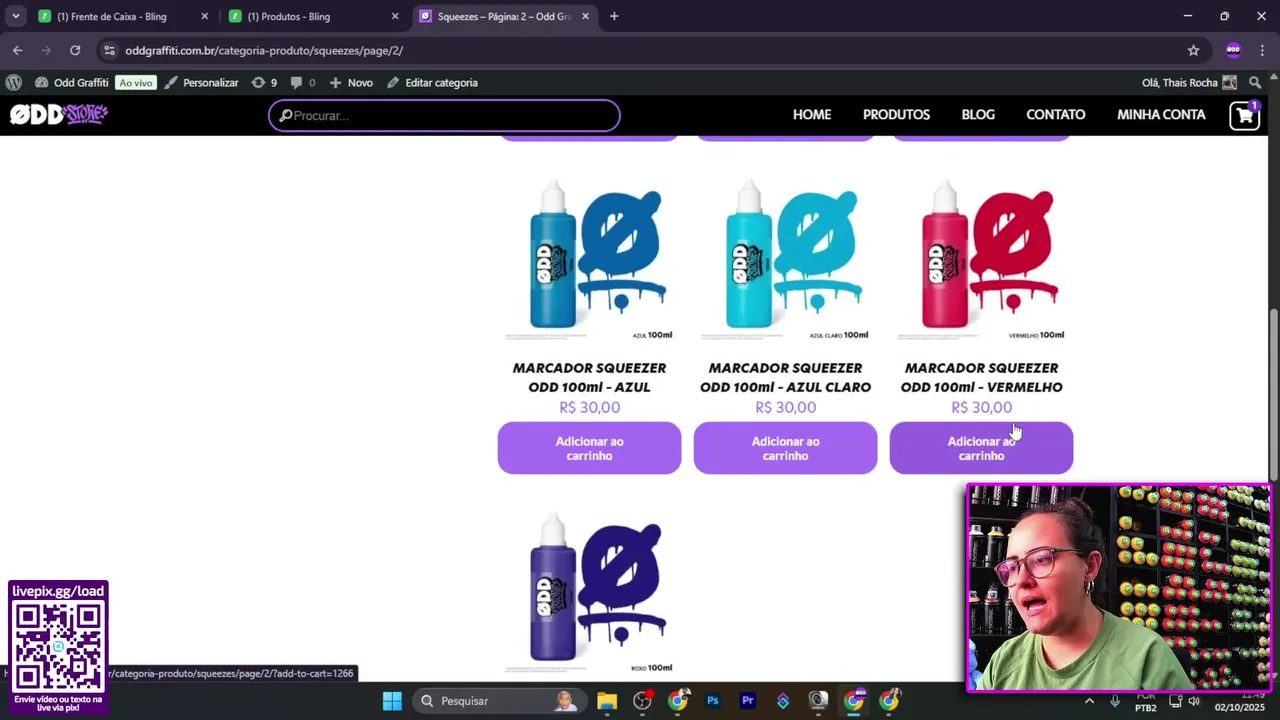1280x720 pixels.
Task: Go back in the browser
Action: pyautogui.click(x=17, y=50)
